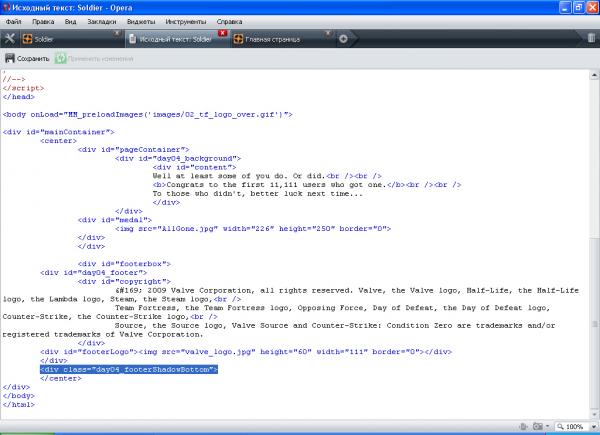Select the Исходный текст: Soldier tab
The image size is (600, 435).
coord(177,39)
